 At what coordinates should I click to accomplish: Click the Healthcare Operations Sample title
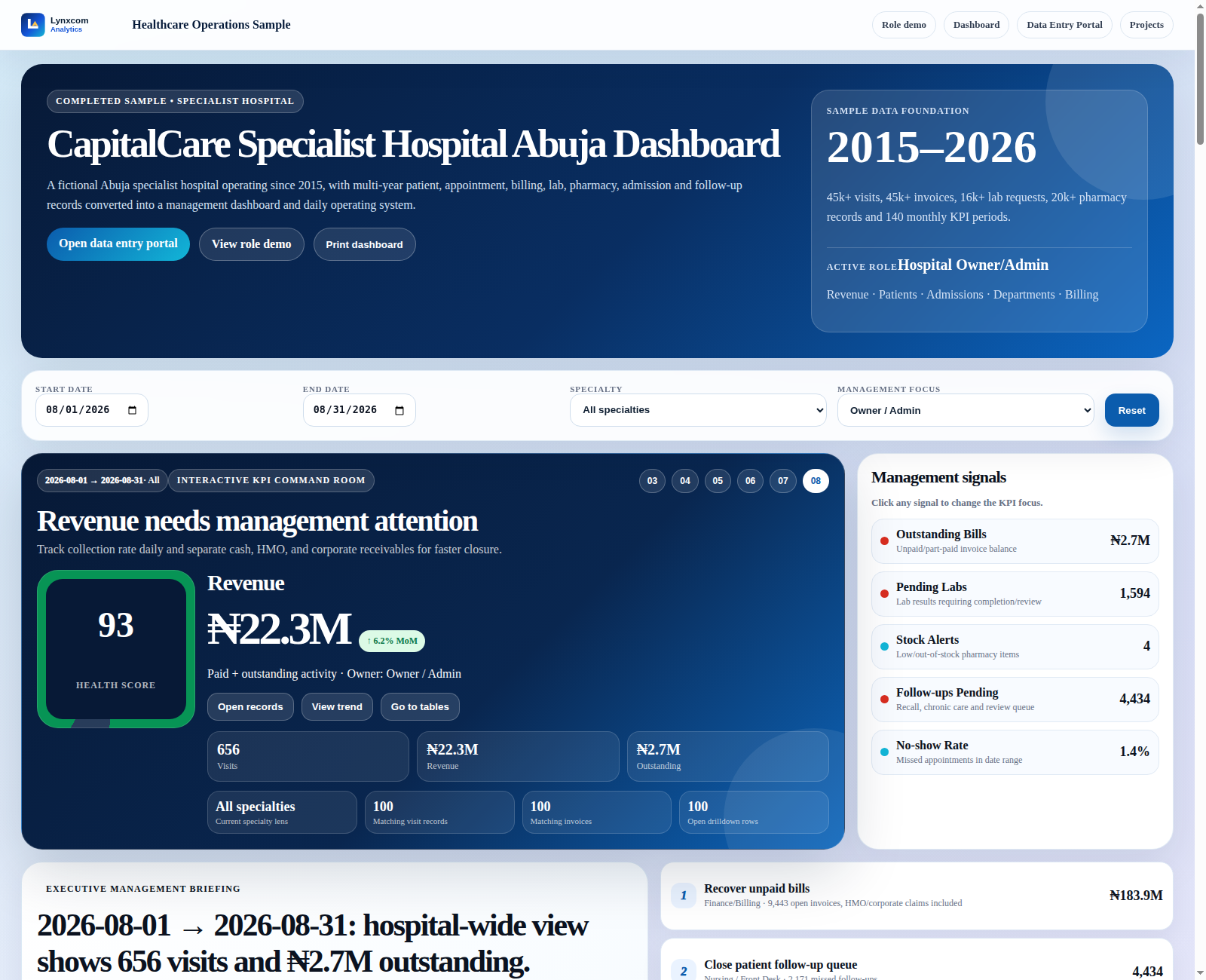[x=211, y=25]
